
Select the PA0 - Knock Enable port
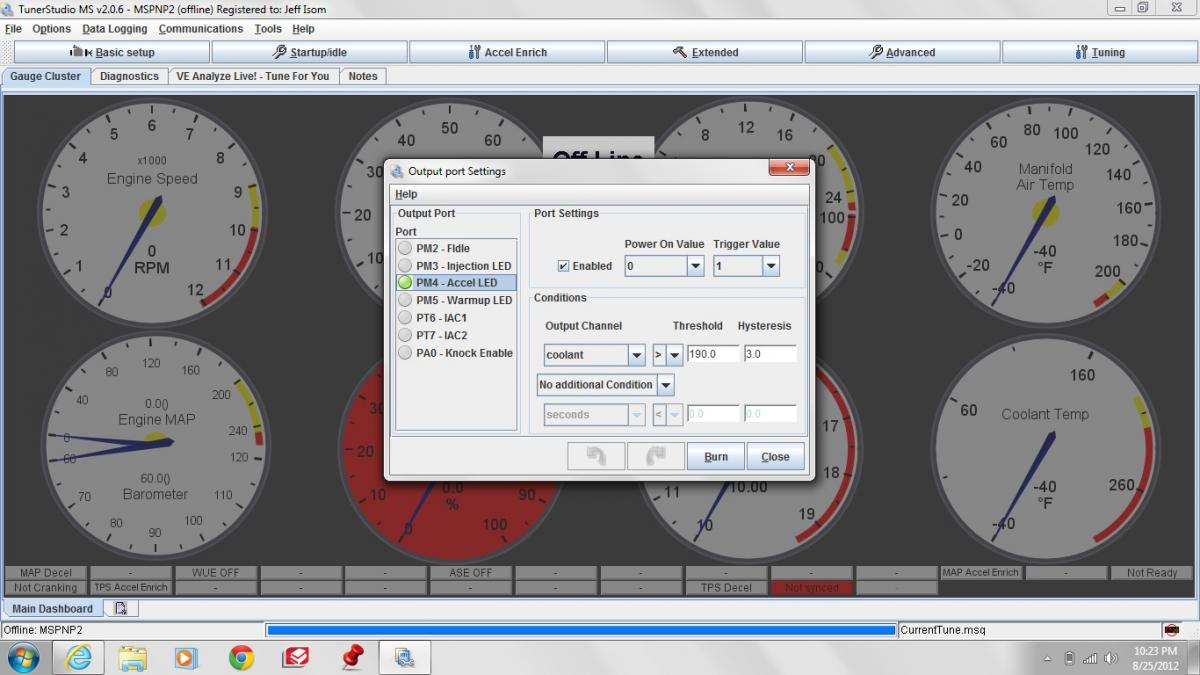pos(464,353)
